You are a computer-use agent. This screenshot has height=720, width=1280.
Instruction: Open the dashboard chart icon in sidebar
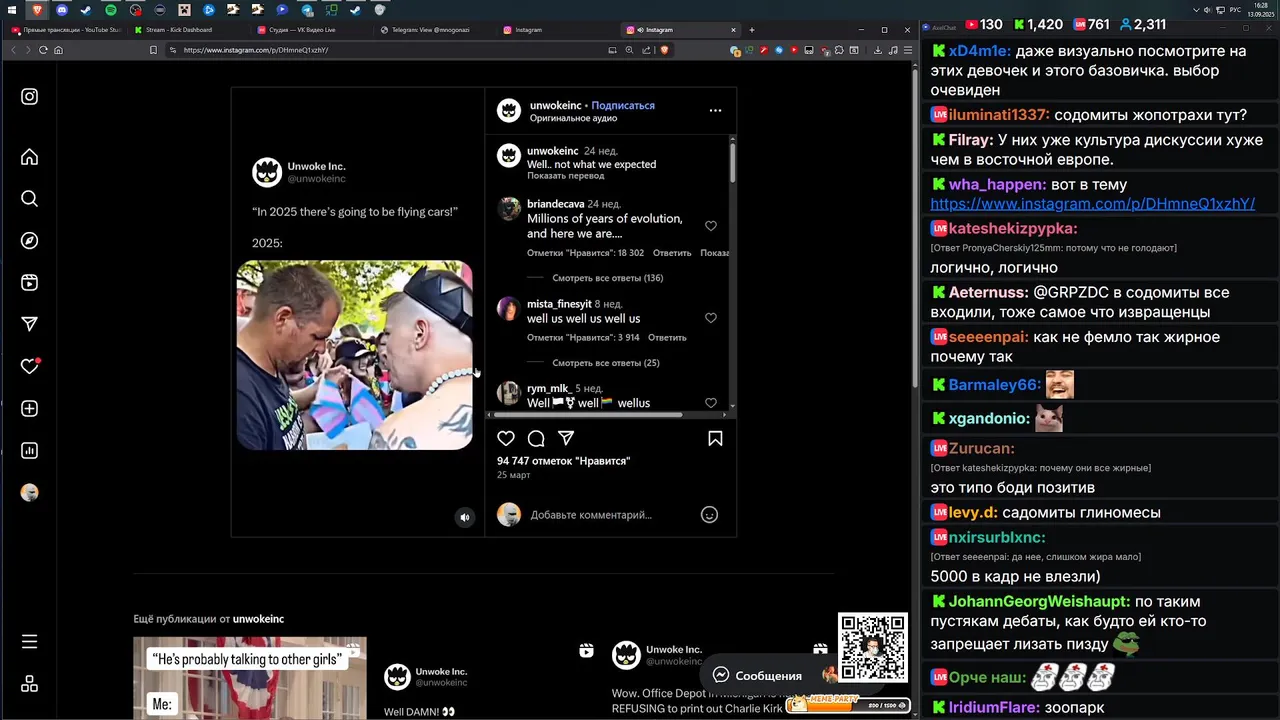pyautogui.click(x=29, y=450)
